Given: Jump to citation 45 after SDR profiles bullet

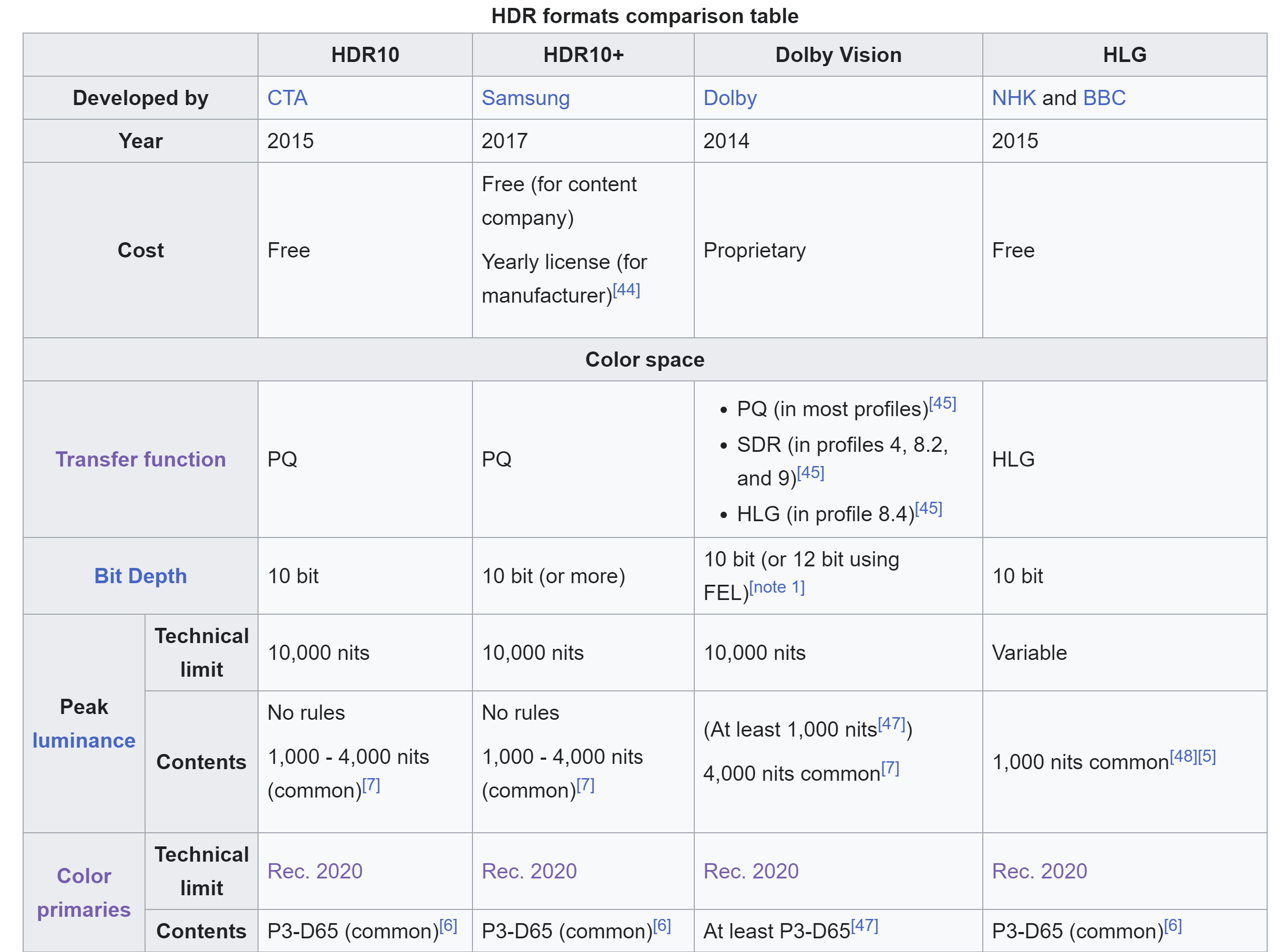Looking at the screenshot, I should pyautogui.click(x=809, y=473).
